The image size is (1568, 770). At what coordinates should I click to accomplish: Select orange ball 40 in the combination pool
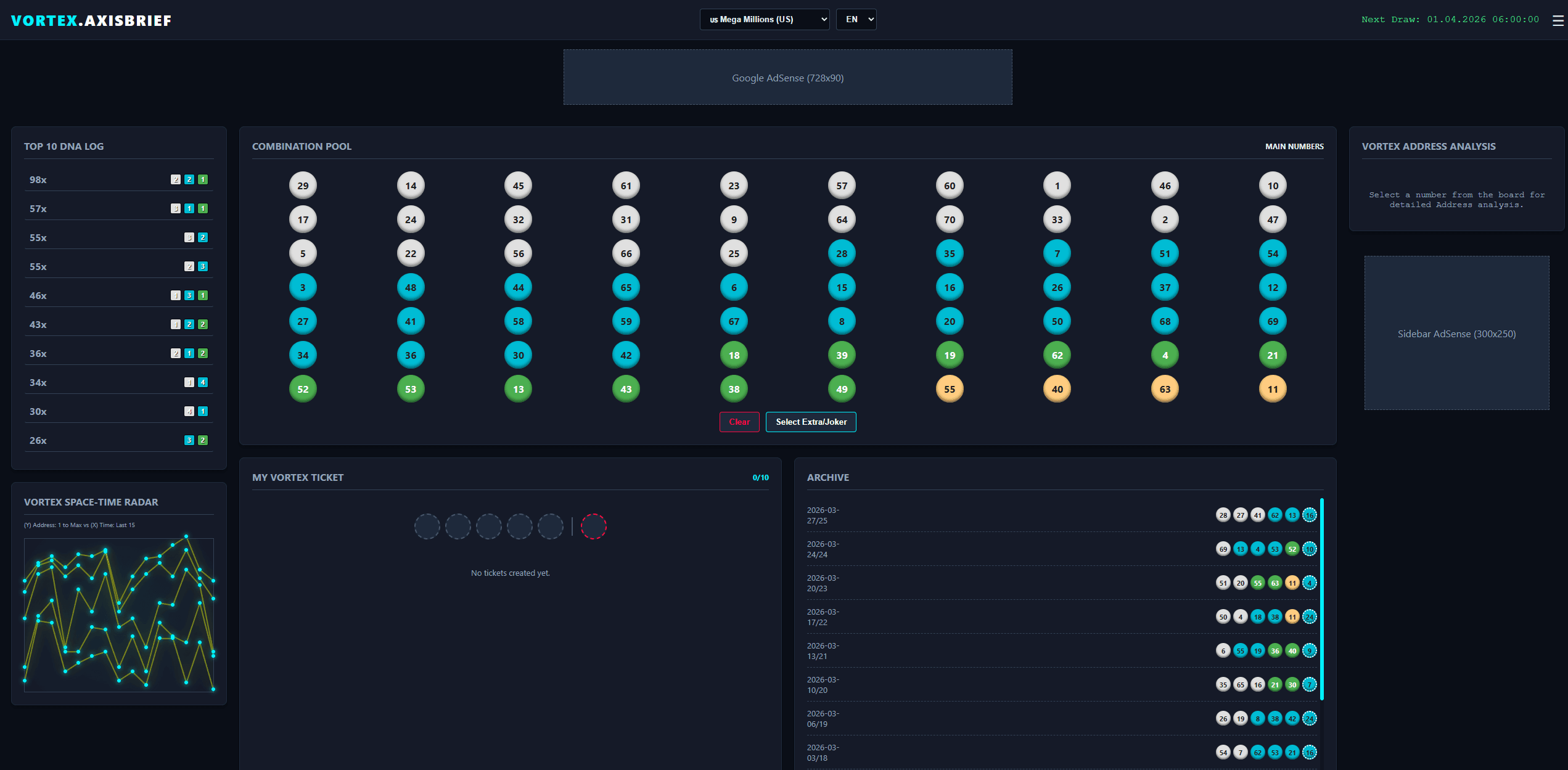(1057, 388)
